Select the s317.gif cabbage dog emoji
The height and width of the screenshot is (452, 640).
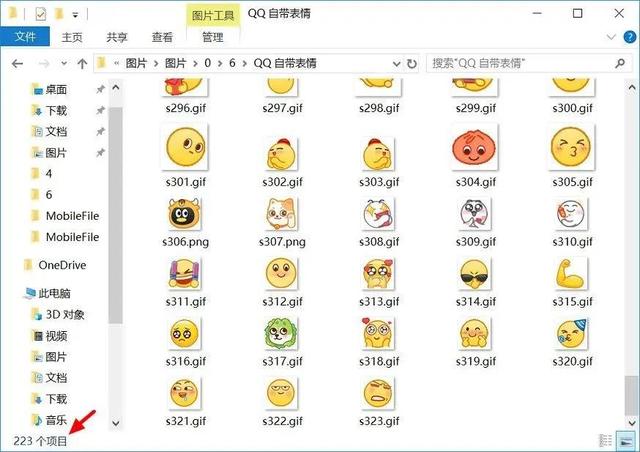click(282, 334)
